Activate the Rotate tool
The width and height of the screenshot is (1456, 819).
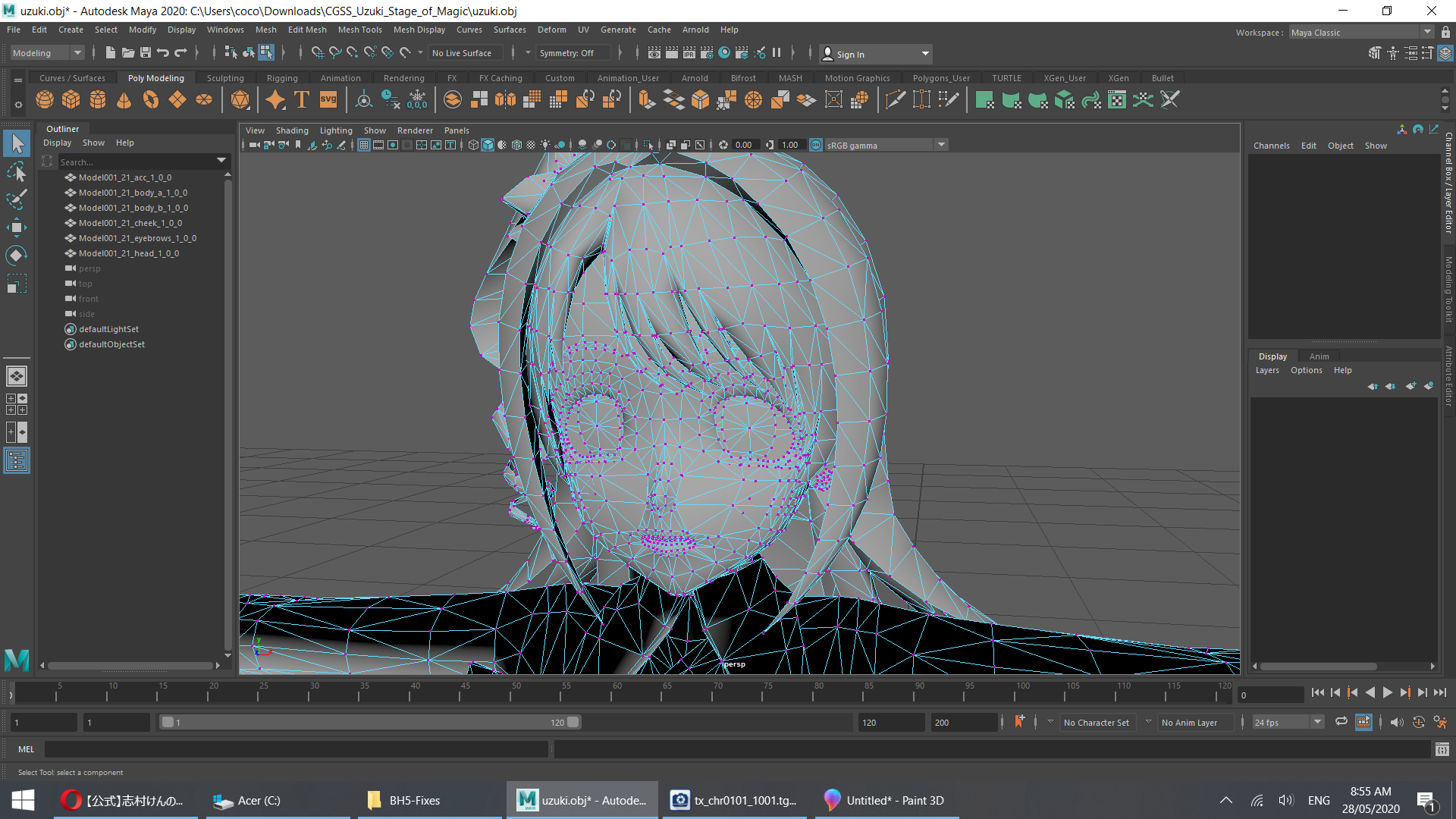click(x=17, y=256)
